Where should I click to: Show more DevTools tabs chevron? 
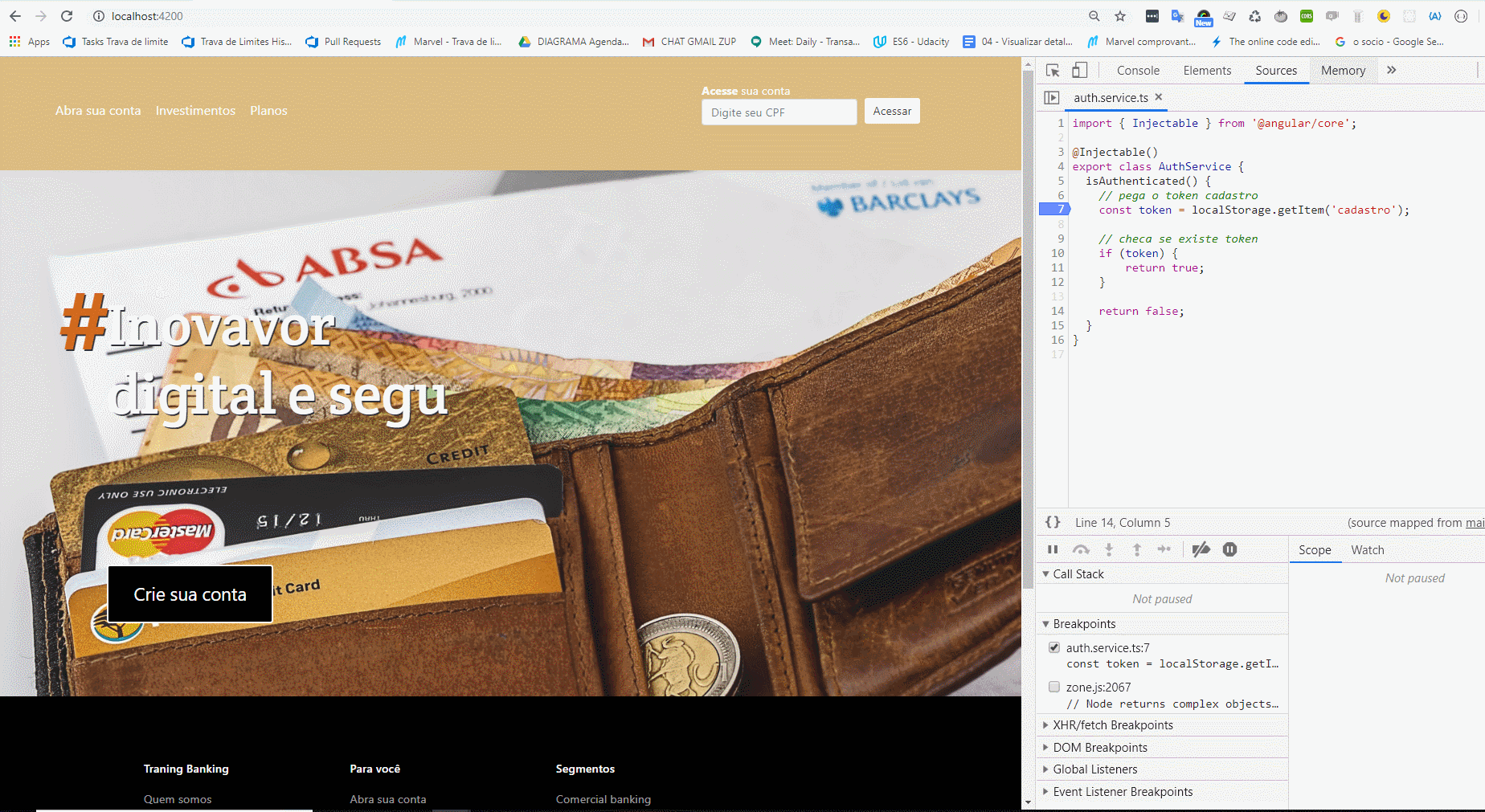(x=1392, y=71)
